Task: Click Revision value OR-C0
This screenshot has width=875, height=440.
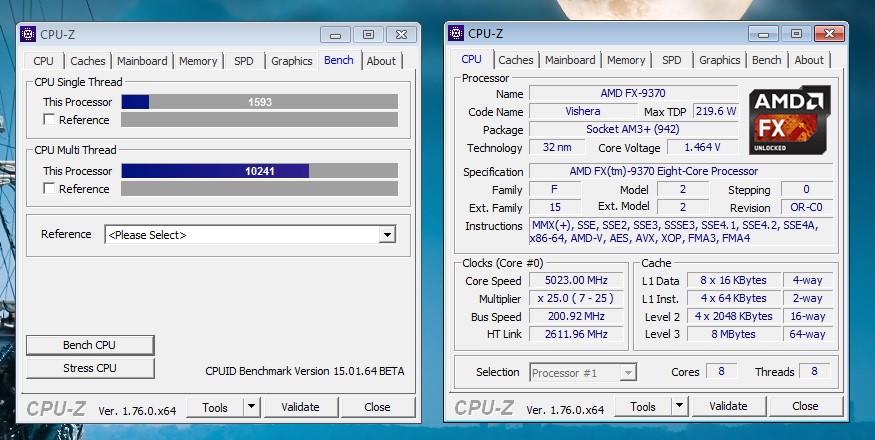Action: [x=806, y=207]
